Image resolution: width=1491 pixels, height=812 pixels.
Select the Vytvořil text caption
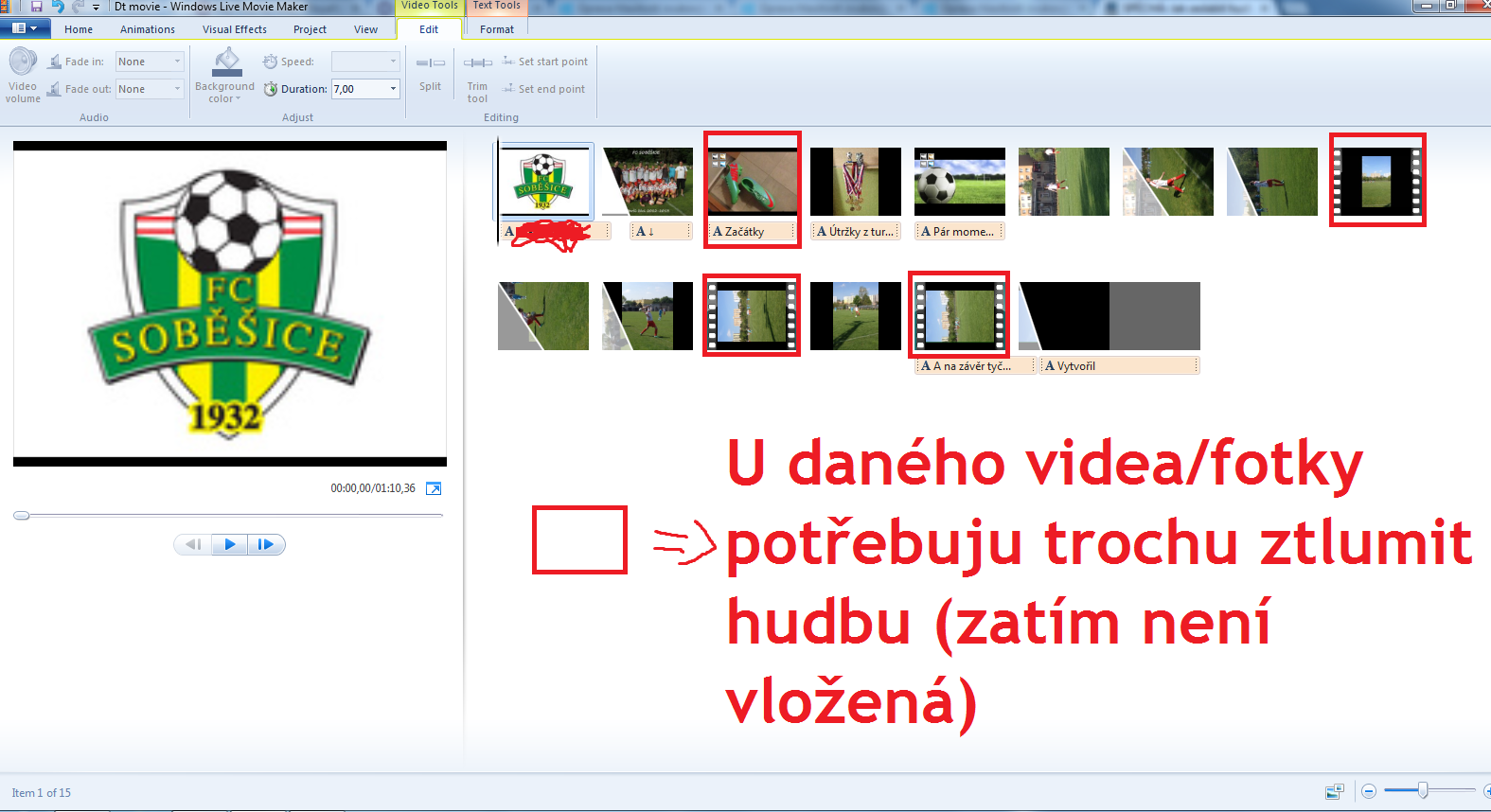coord(1119,365)
